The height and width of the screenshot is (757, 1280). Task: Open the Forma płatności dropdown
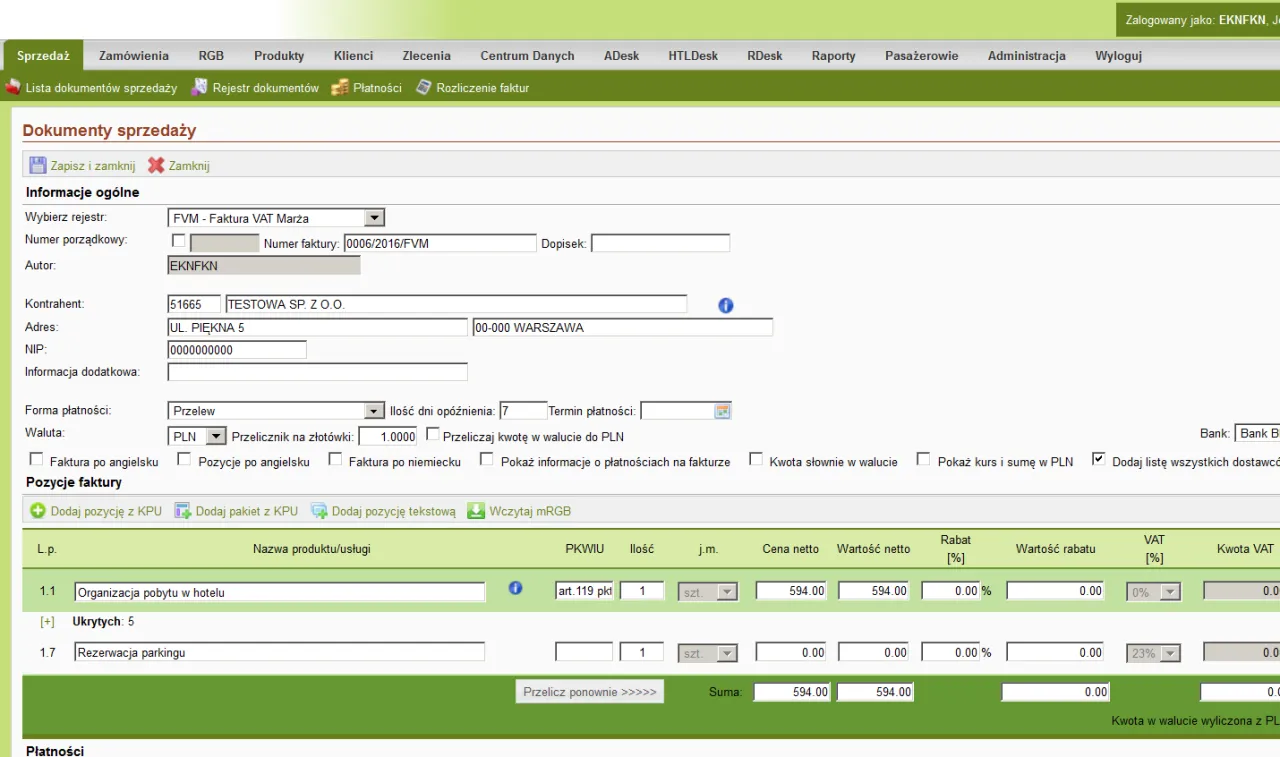[374, 411]
